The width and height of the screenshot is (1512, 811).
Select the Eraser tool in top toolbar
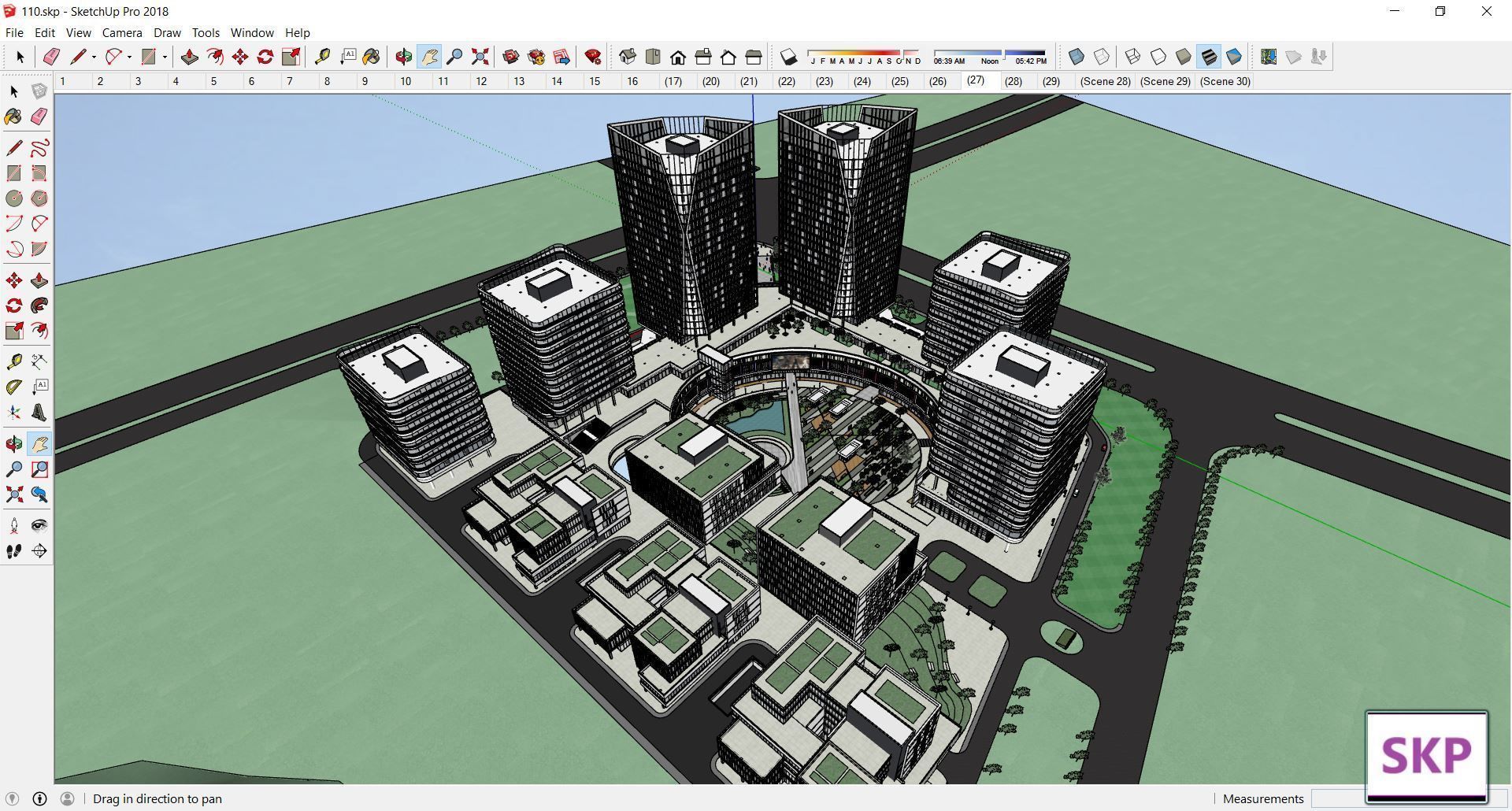pos(52,57)
